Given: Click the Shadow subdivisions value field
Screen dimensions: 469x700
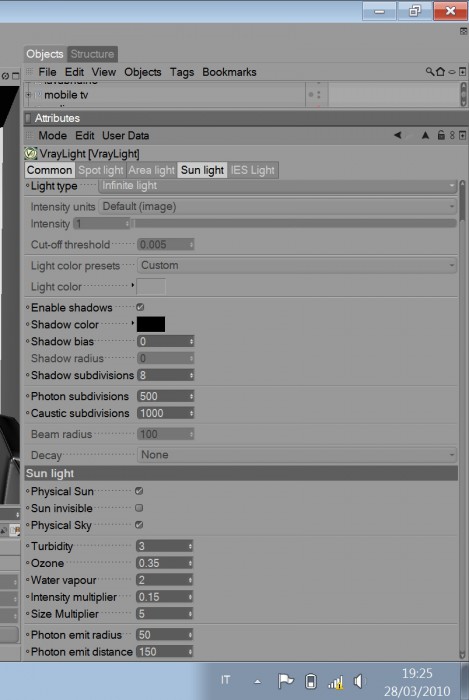Looking at the screenshot, I should 165,375.
